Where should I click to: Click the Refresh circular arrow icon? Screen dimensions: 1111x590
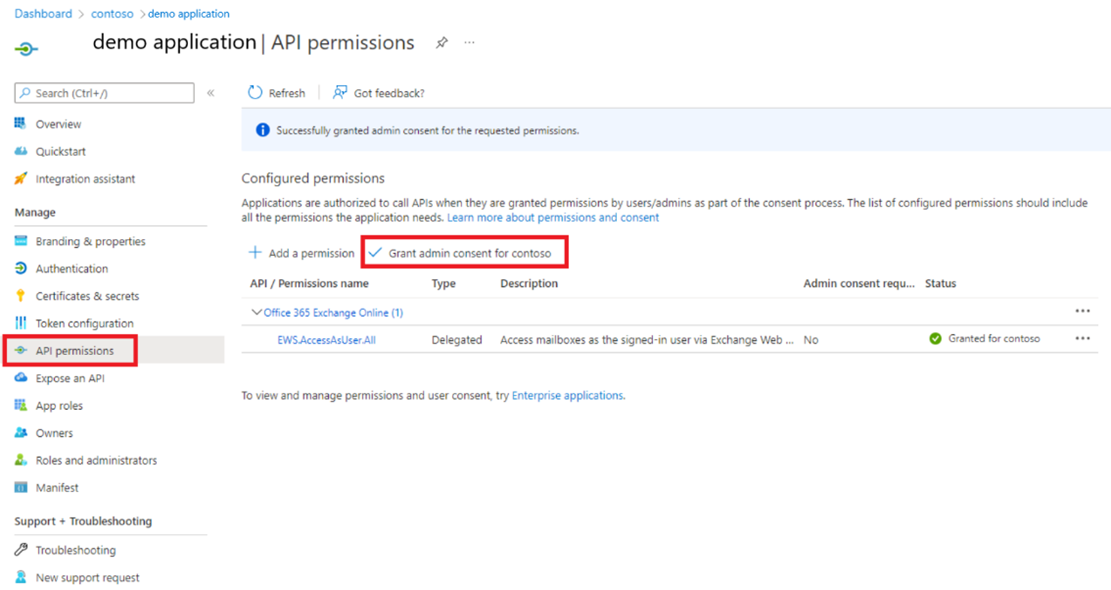(255, 93)
